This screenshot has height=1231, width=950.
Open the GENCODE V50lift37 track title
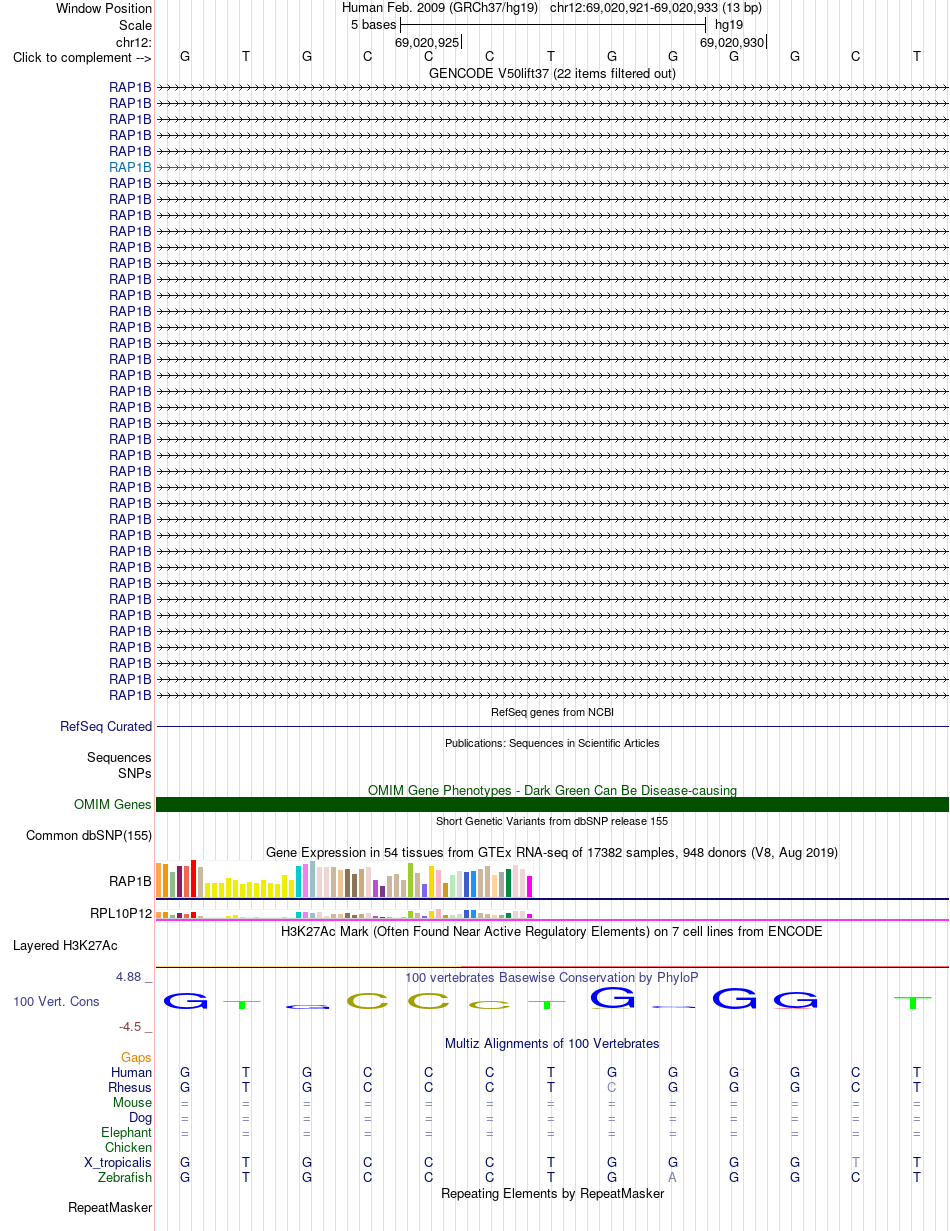(x=552, y=73)
